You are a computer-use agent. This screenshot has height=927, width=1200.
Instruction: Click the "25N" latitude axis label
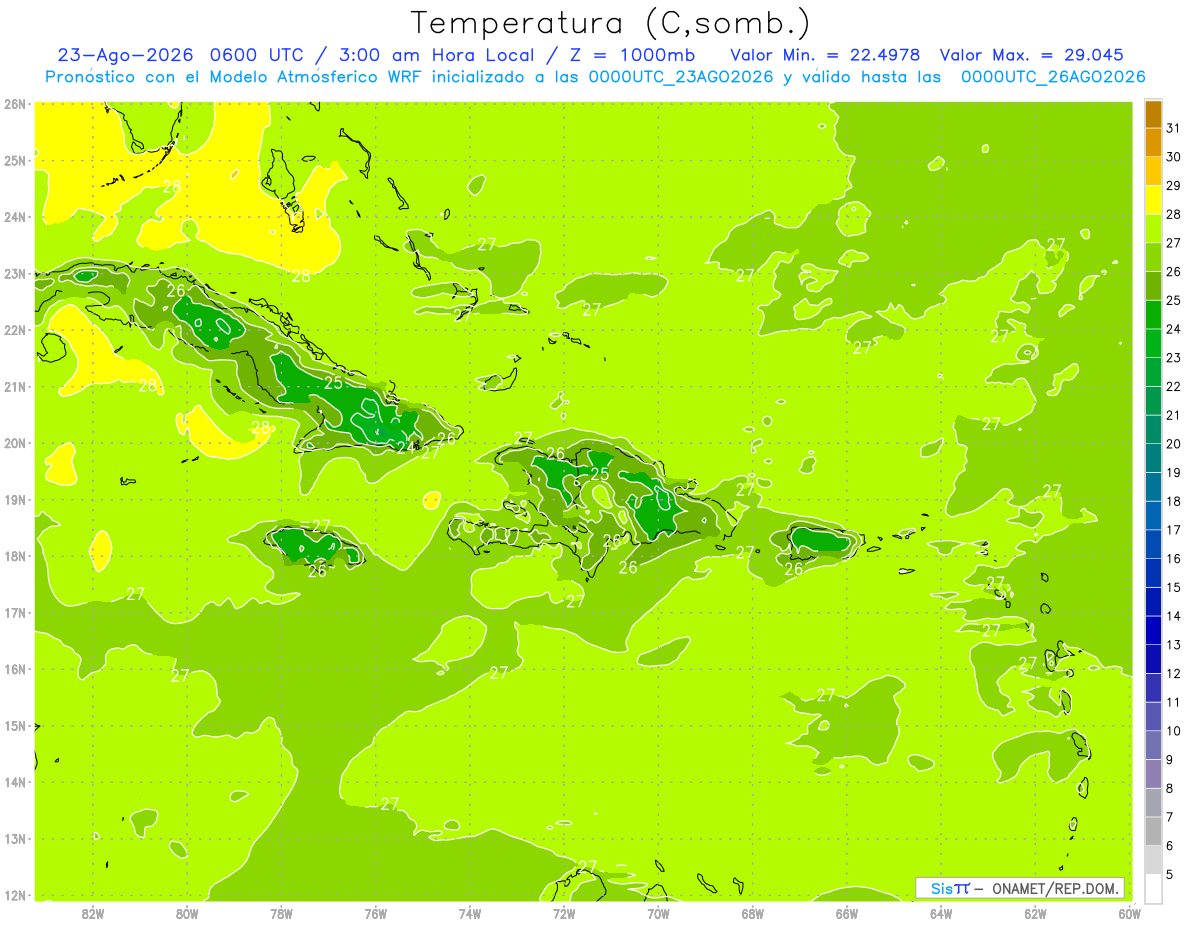[15, 160]
